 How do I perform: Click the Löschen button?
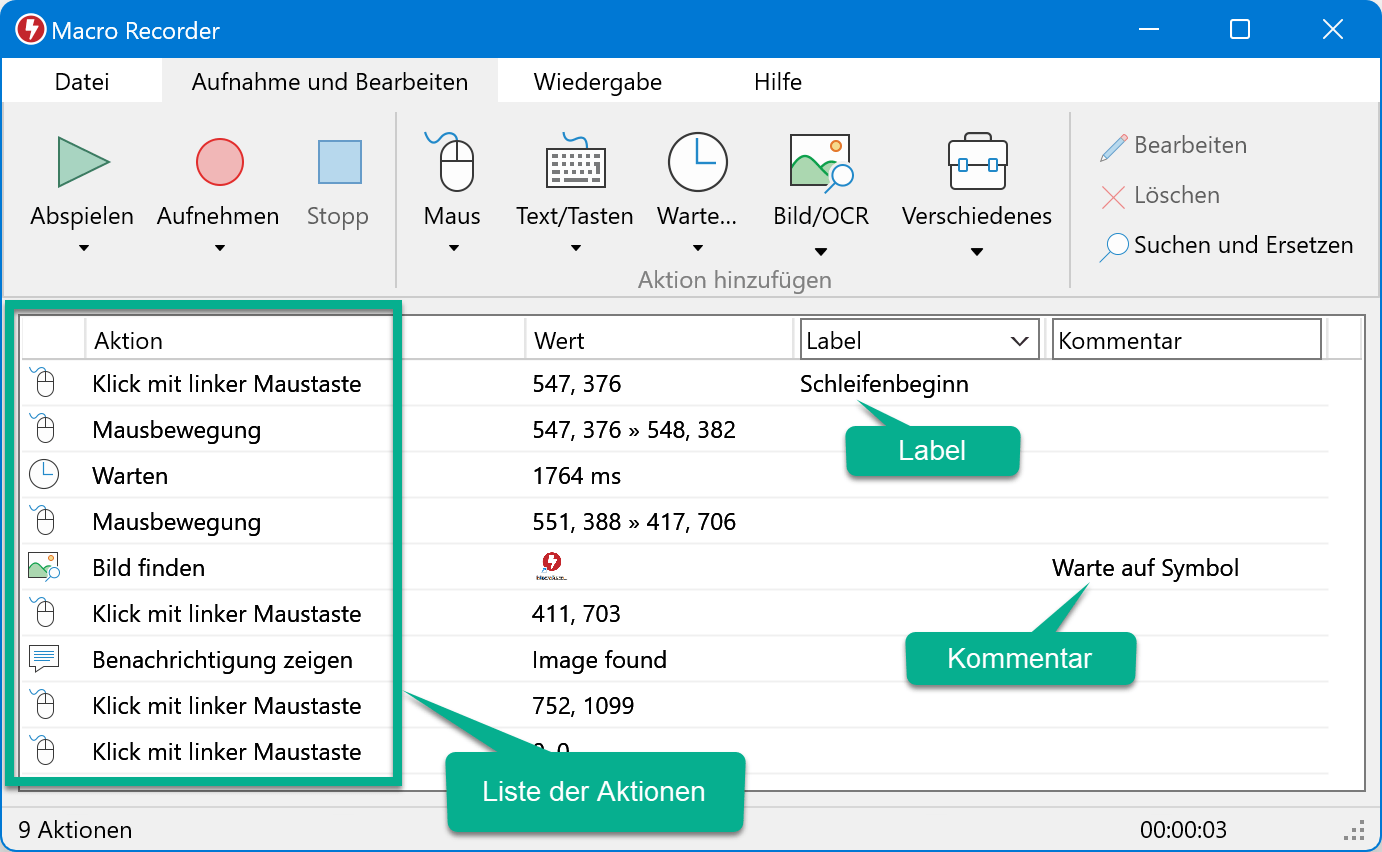[1160, 196]
